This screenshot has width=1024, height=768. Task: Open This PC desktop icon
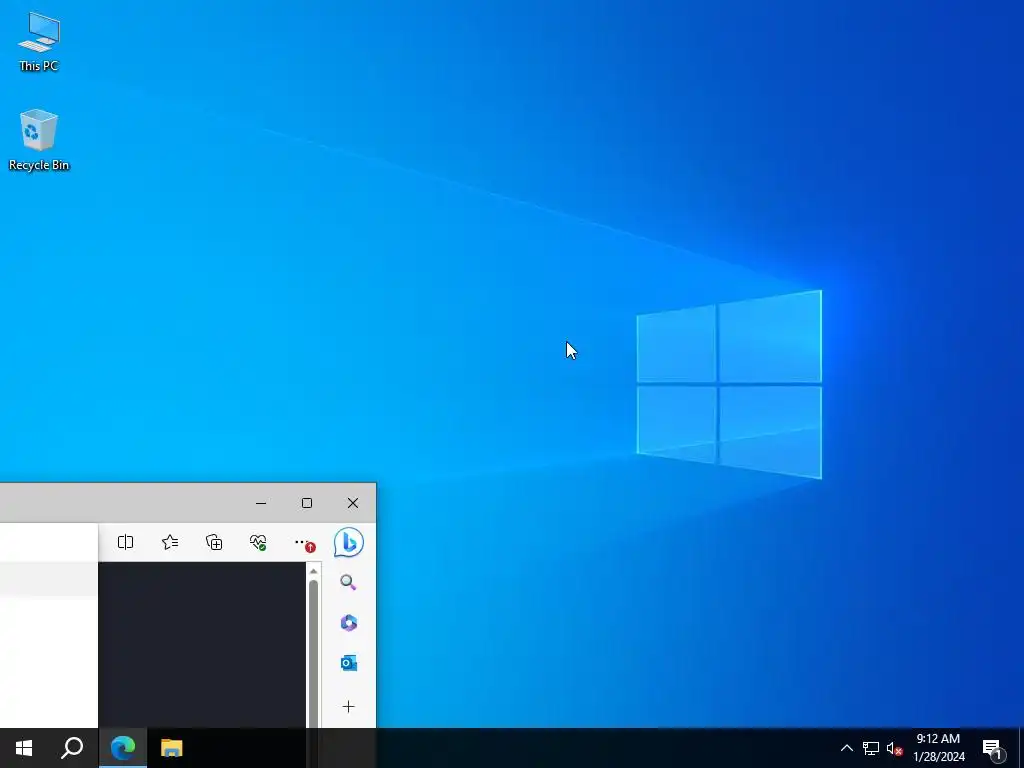pos(39,40)
